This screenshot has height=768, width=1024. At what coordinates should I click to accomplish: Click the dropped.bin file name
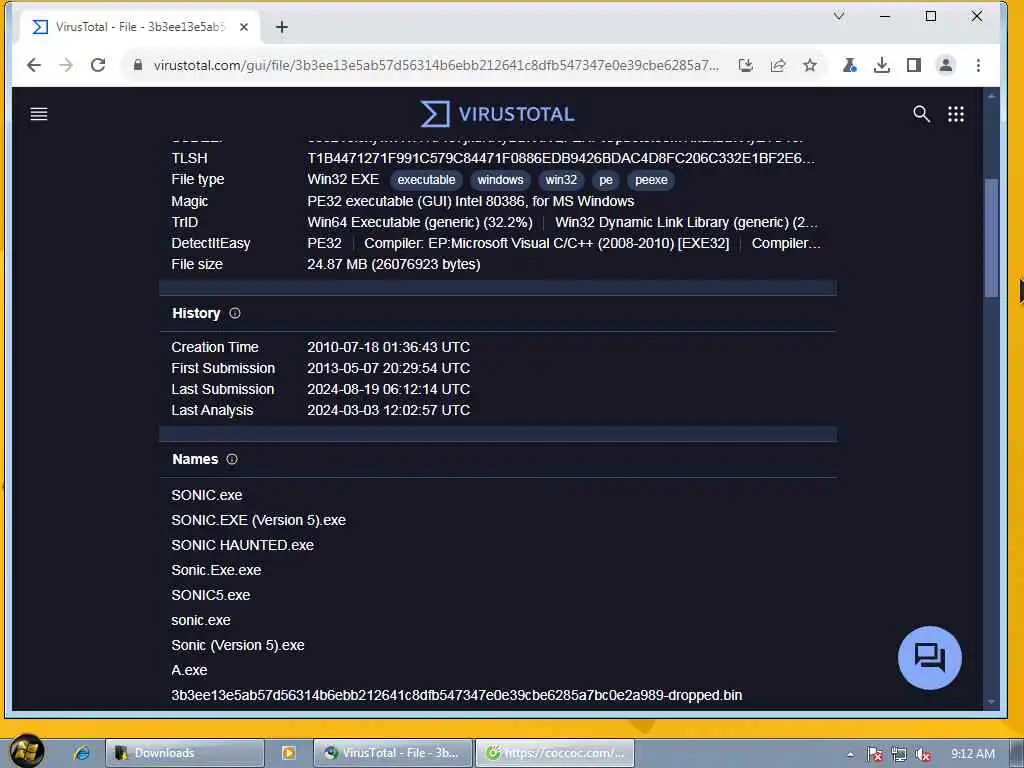pyautogui.click(x=456, y=696)
